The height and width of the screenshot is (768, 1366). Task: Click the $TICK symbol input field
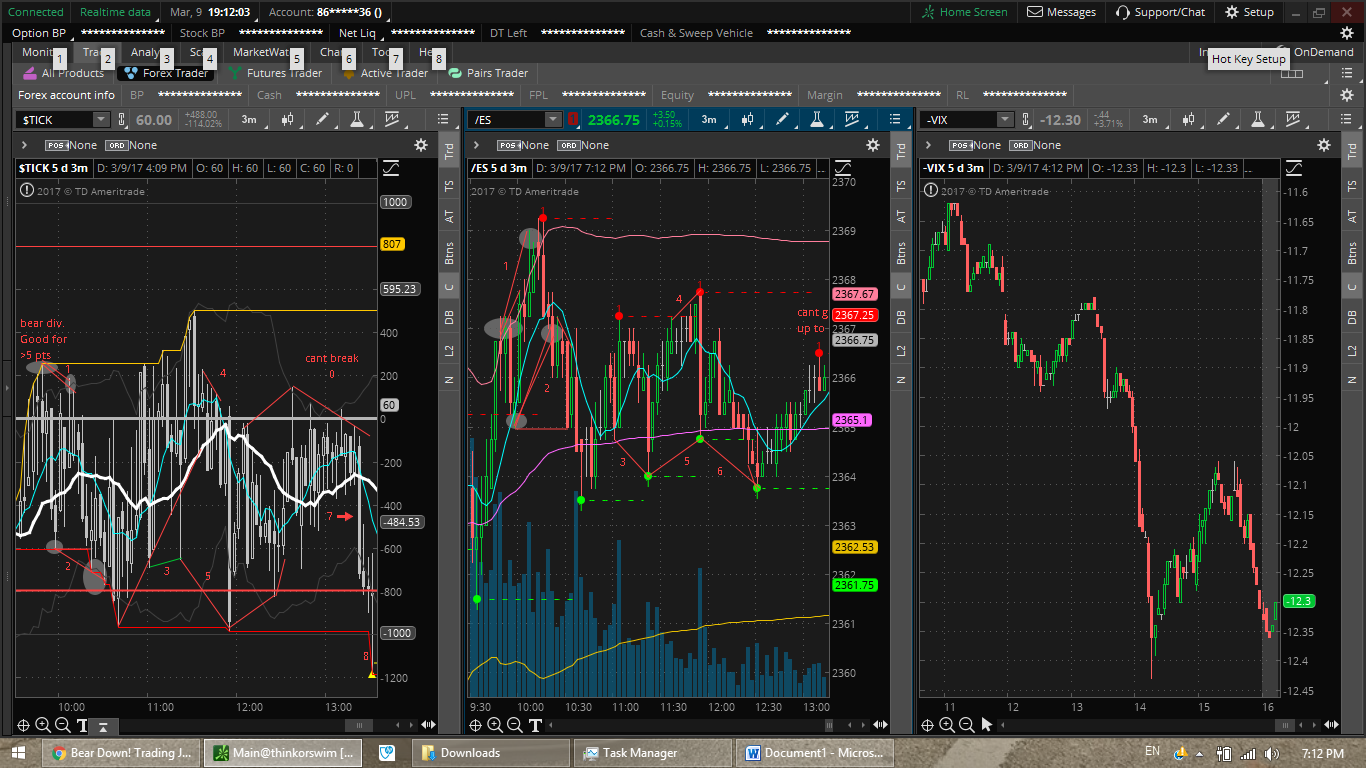coord(55,120)
